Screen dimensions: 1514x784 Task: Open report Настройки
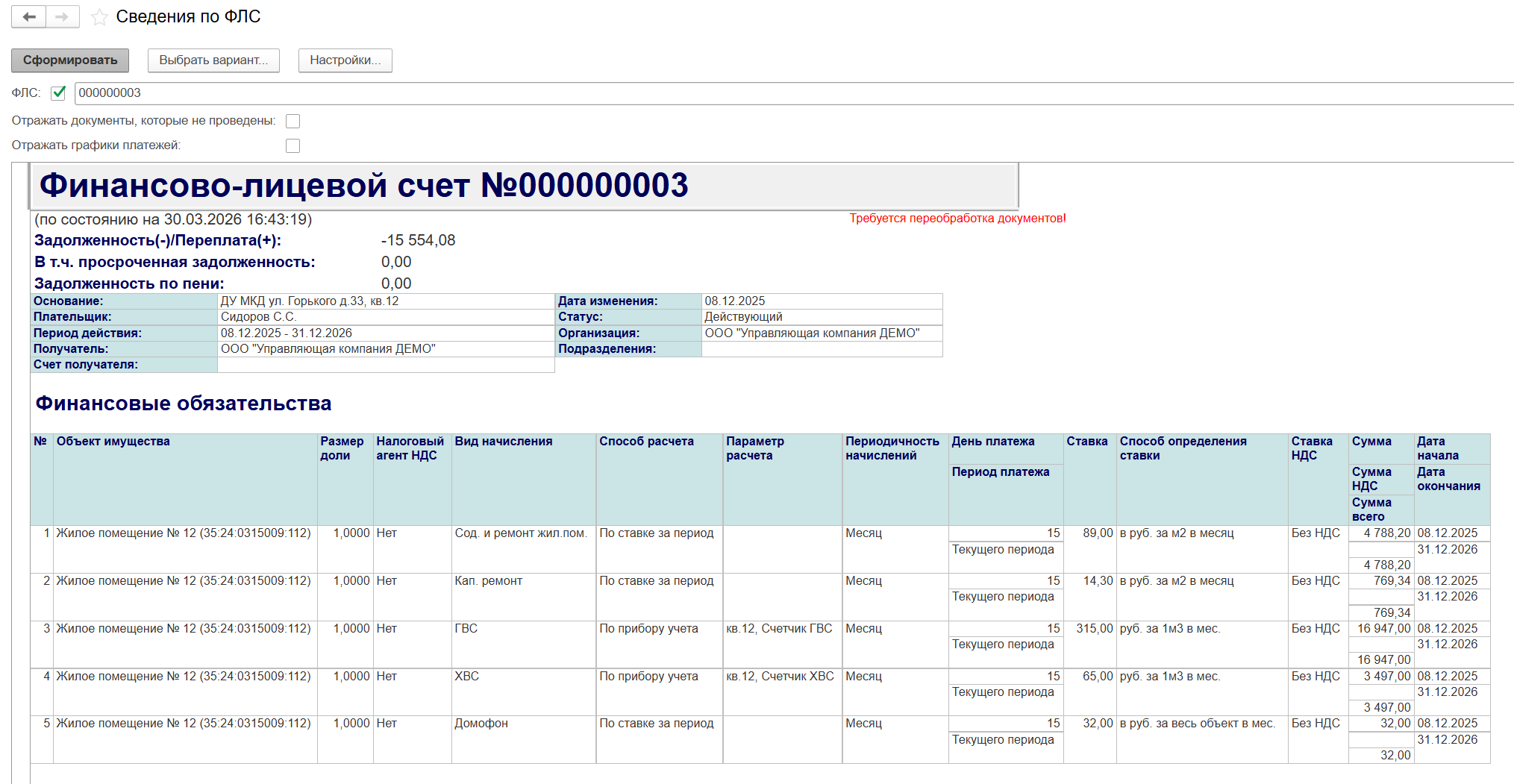click(345, 60)
